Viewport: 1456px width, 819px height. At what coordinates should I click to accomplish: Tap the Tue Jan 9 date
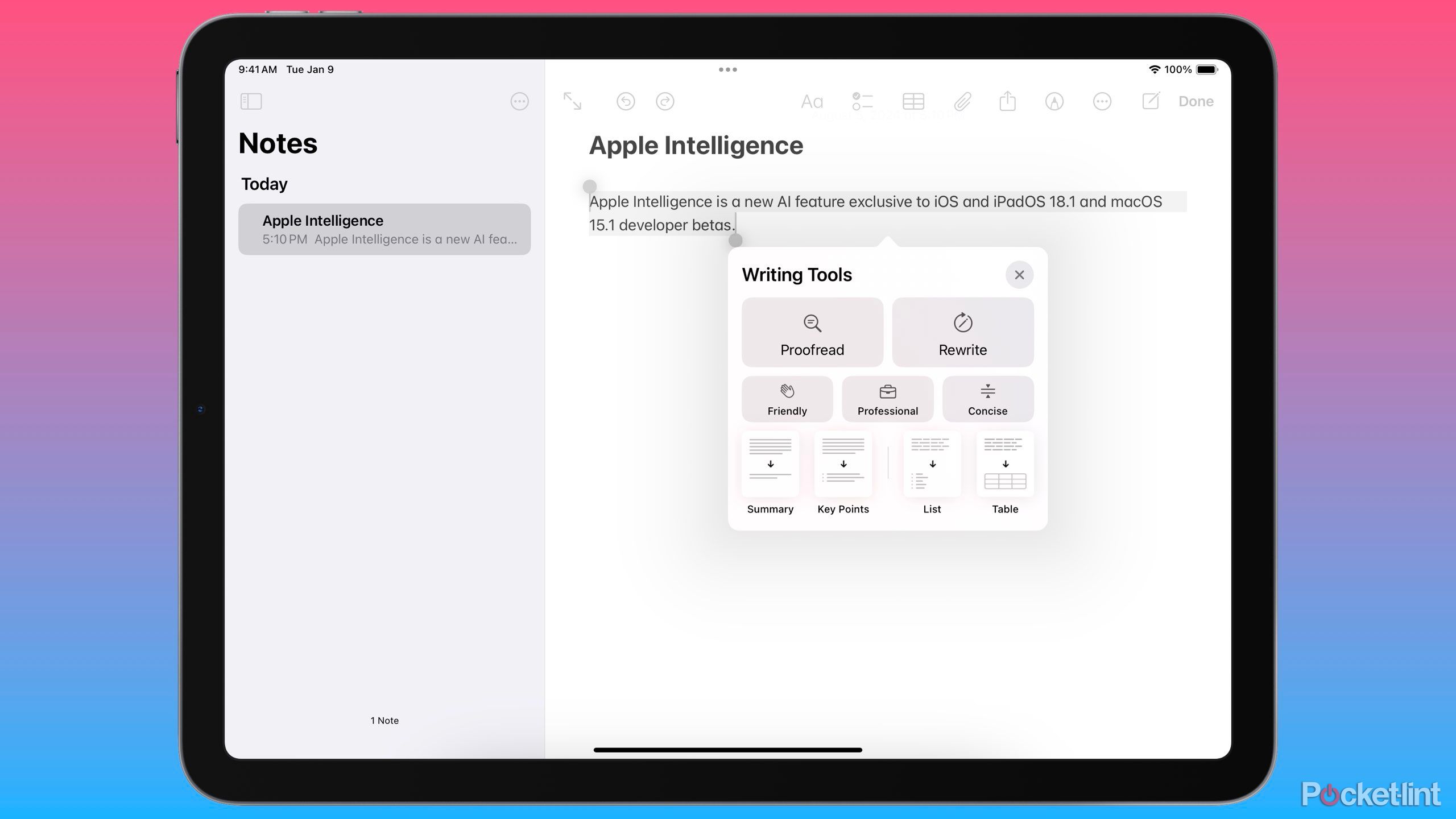[x=310, y=69]
